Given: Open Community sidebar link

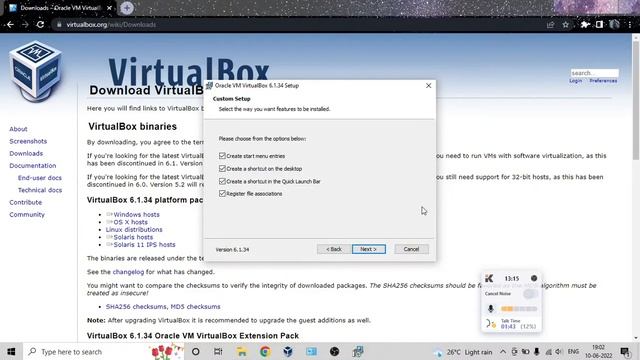Looking at the screenshot, I should (27, 215).
